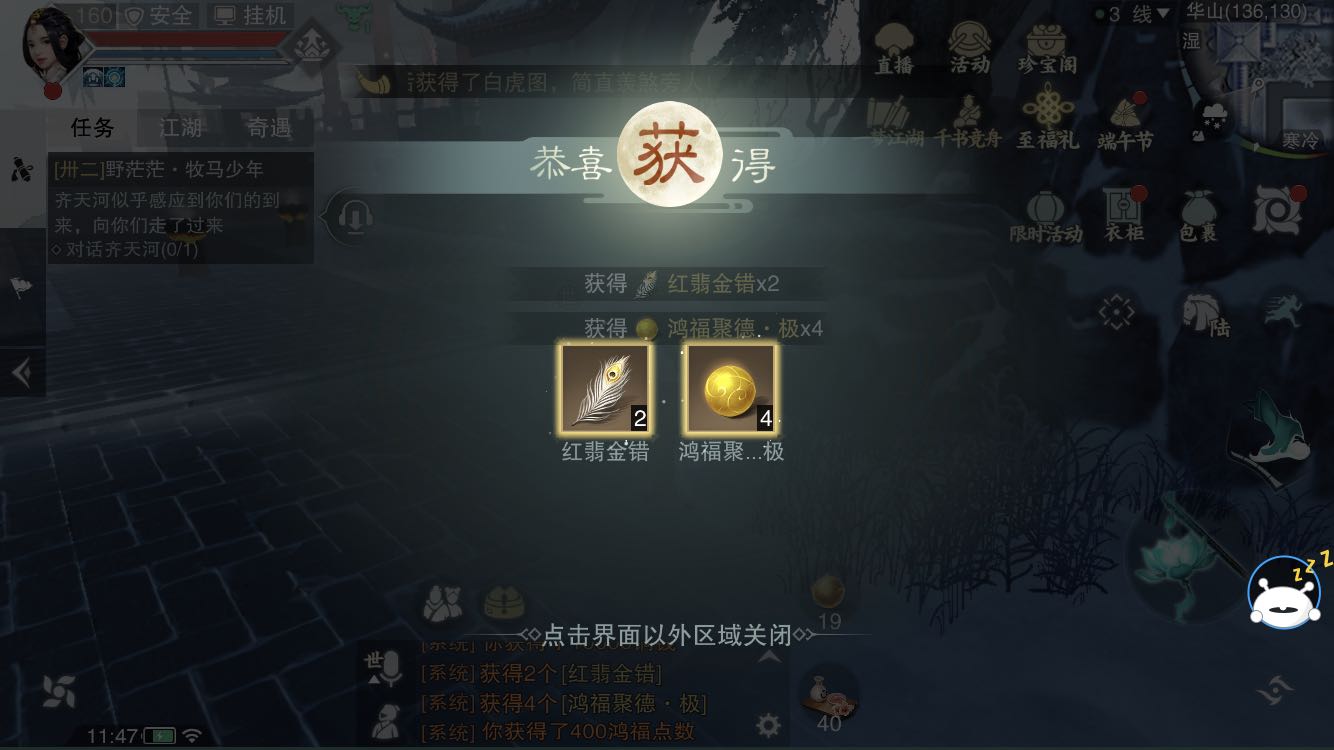1334x750 pixels.
Task: Open chat settings gear
Action: (768, 724)
